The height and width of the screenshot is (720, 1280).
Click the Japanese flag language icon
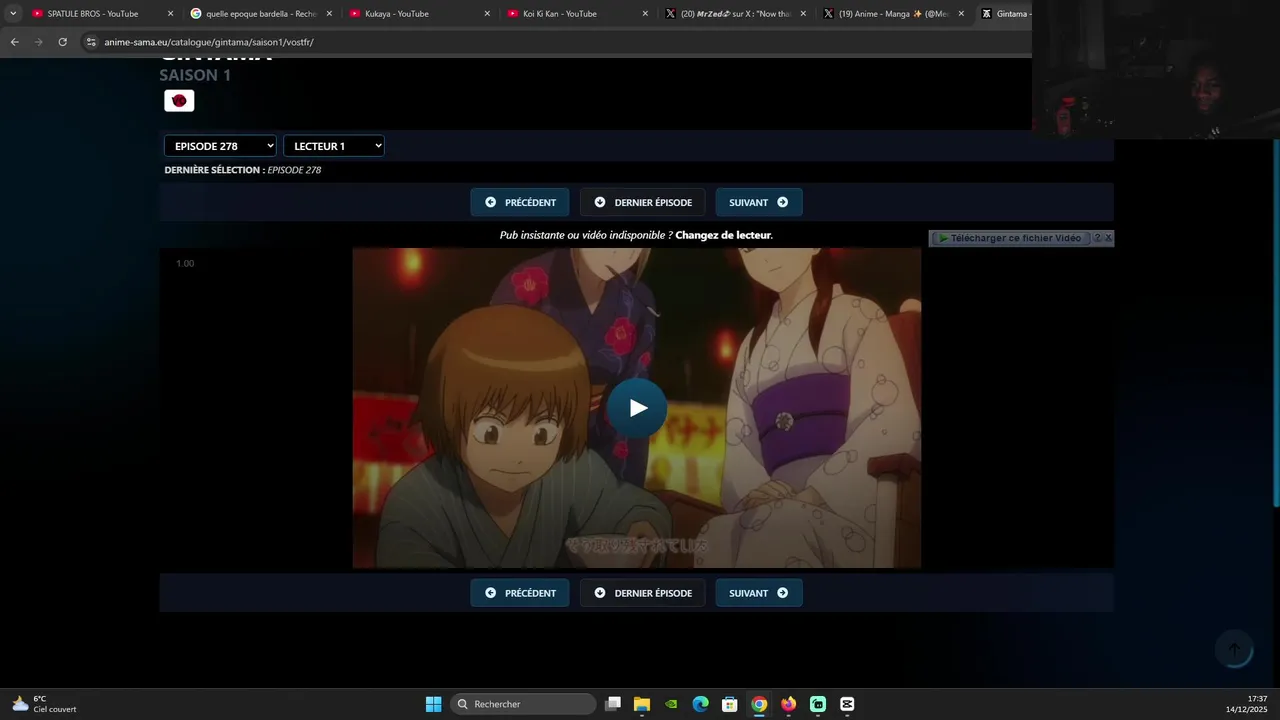tap(179, 100)
